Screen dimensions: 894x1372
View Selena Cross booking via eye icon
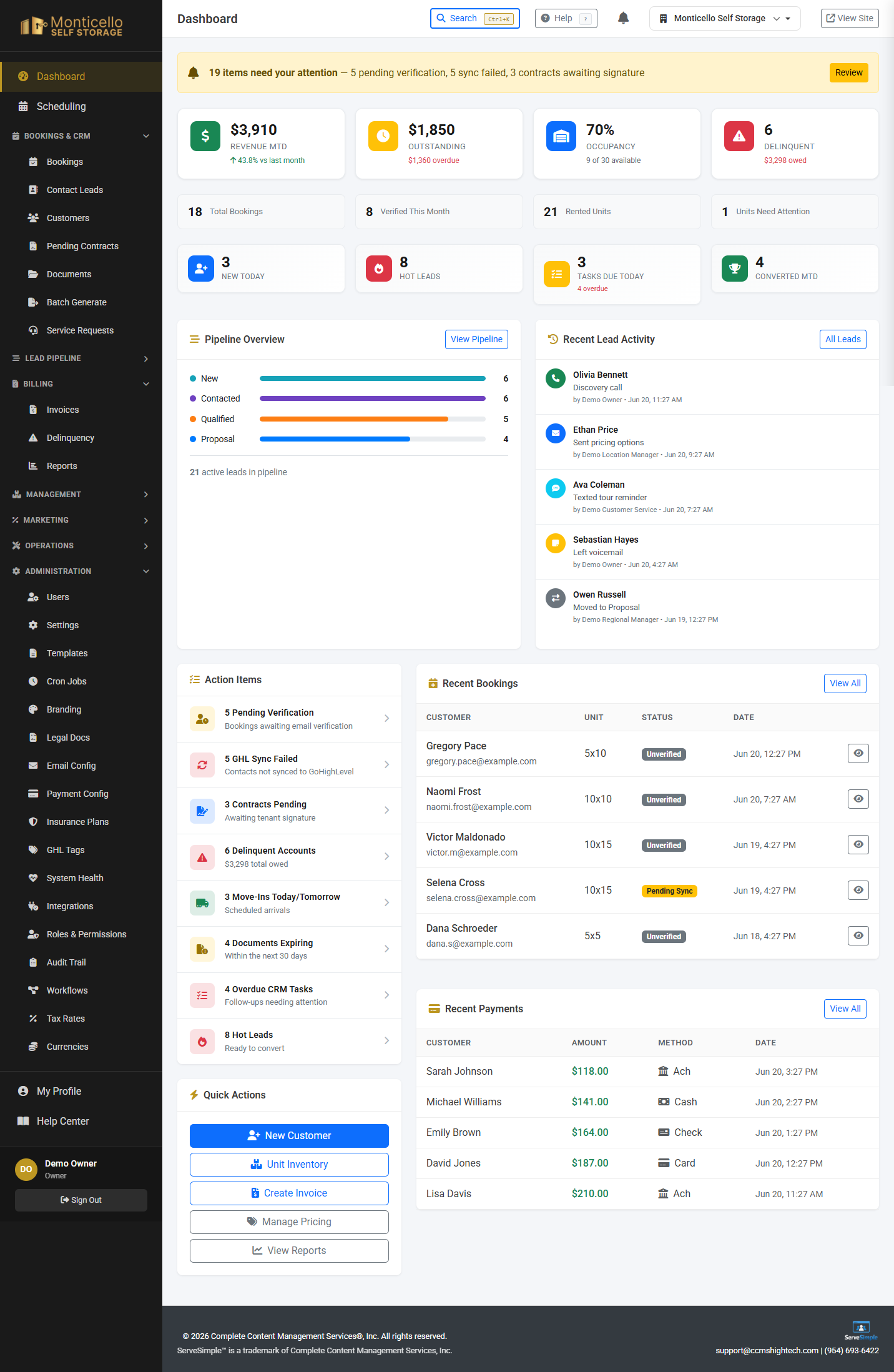click(858, 890)
